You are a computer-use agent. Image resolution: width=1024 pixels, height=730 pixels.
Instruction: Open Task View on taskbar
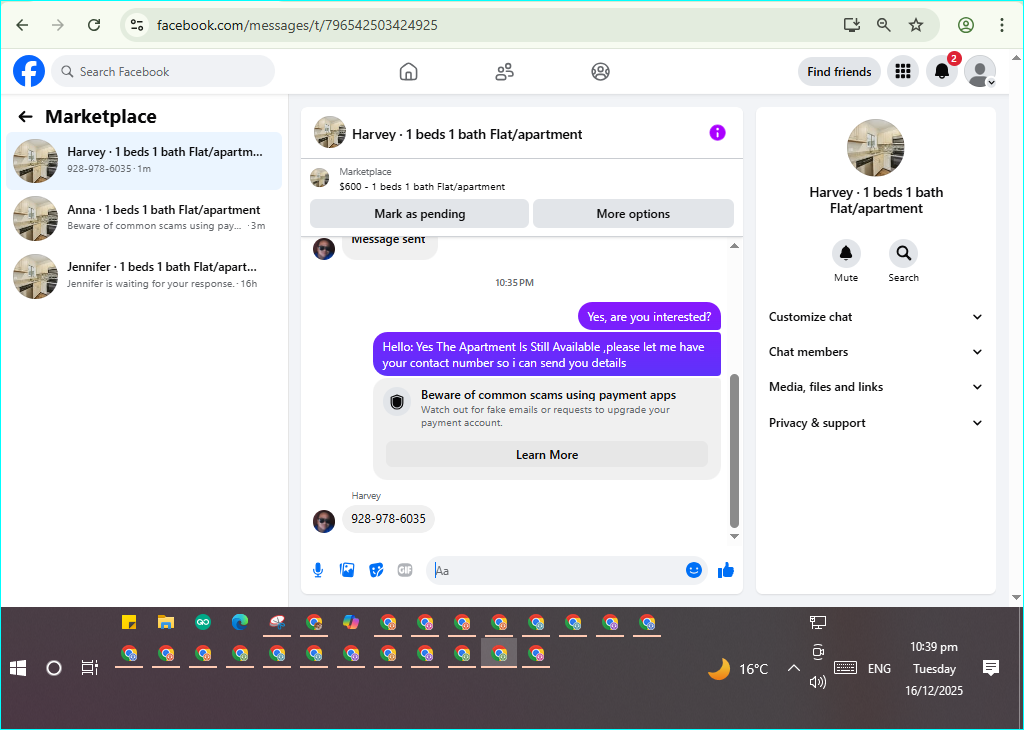89,668
